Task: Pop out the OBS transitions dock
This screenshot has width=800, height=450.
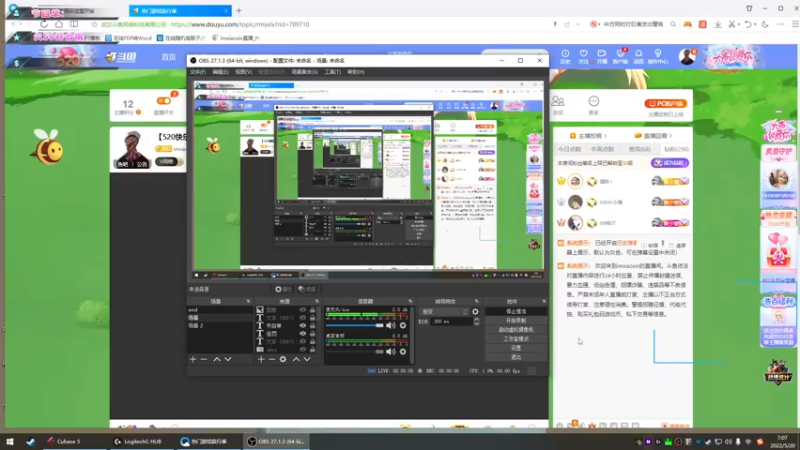Action: pos(477,302)
